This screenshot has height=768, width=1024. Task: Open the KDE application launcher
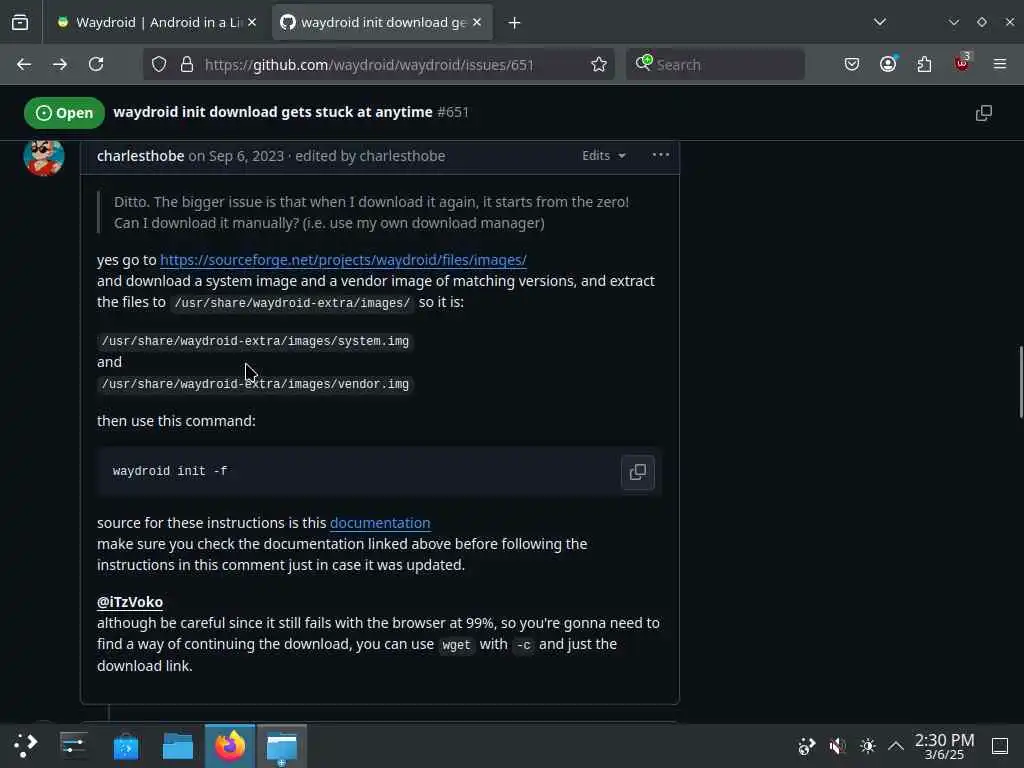(25, 746)
